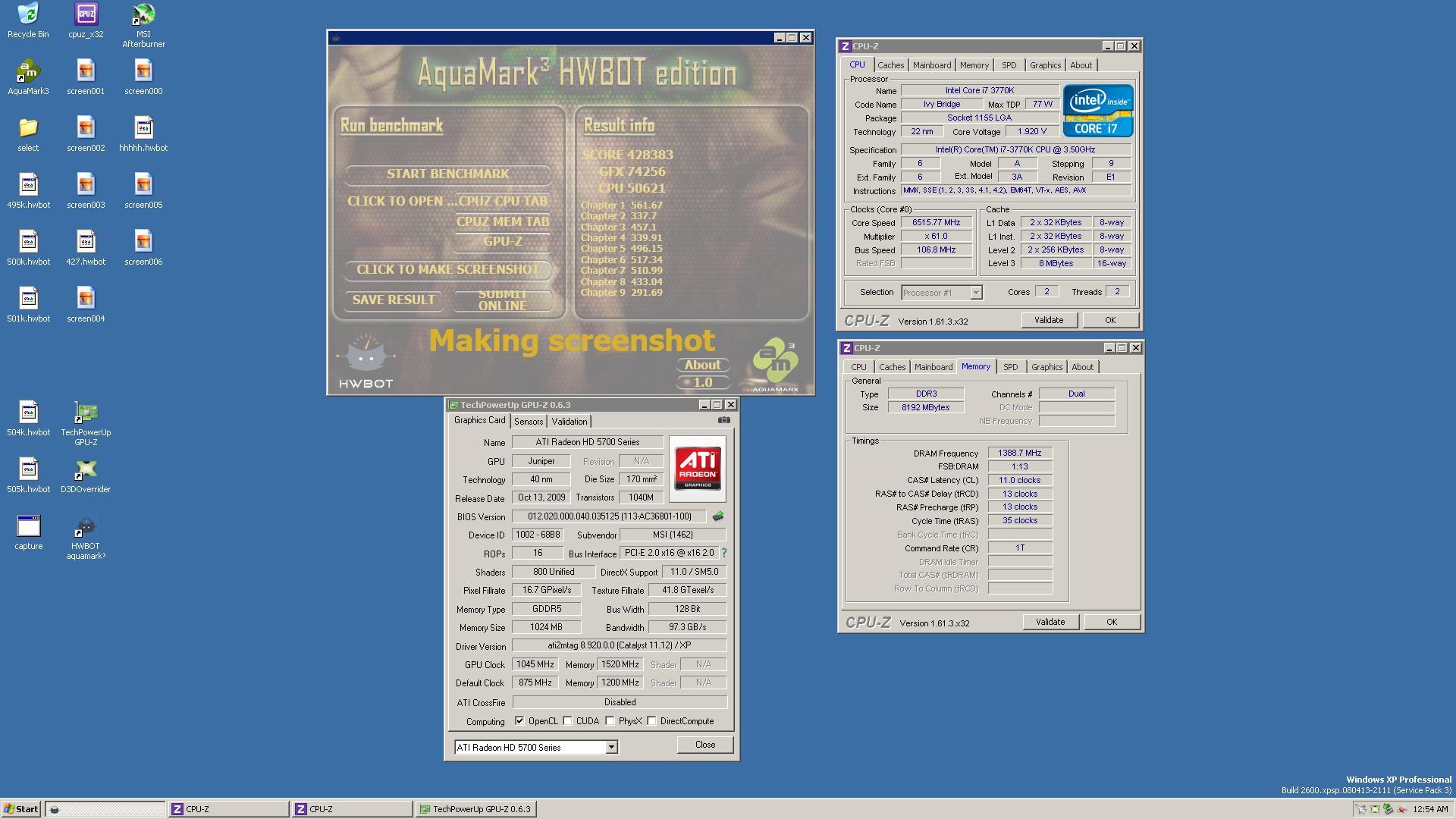Open the Windows Start menu
Image resolution: width=1456 pixels, height=819 pixels.
click(21, 809)
